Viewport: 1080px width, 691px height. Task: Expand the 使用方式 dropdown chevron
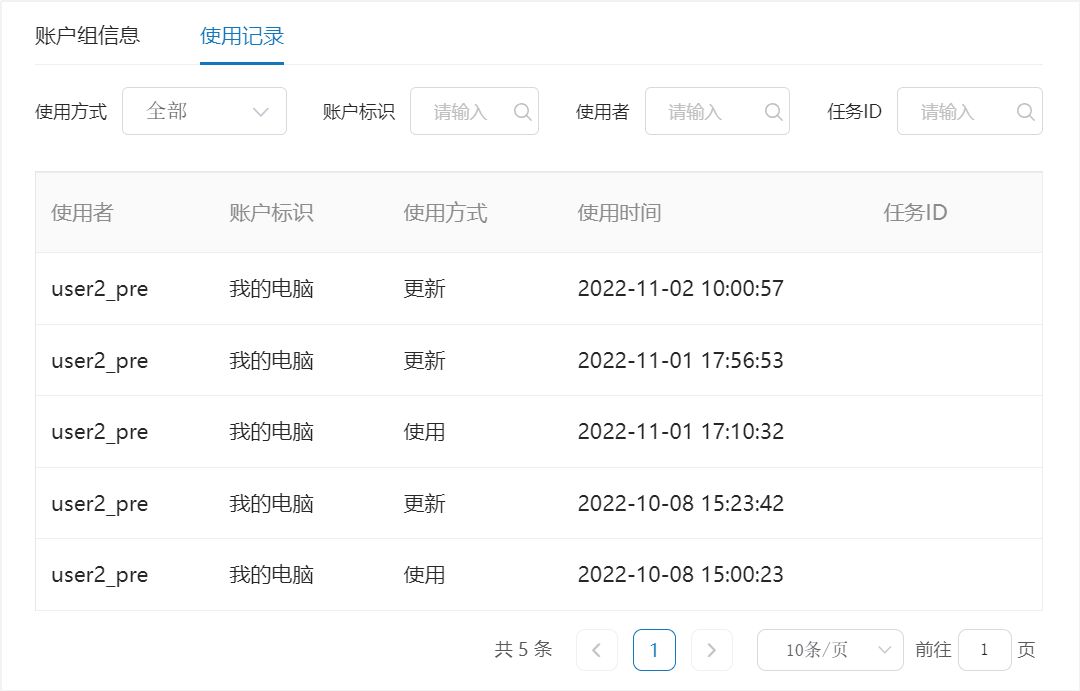coord(261,112)
